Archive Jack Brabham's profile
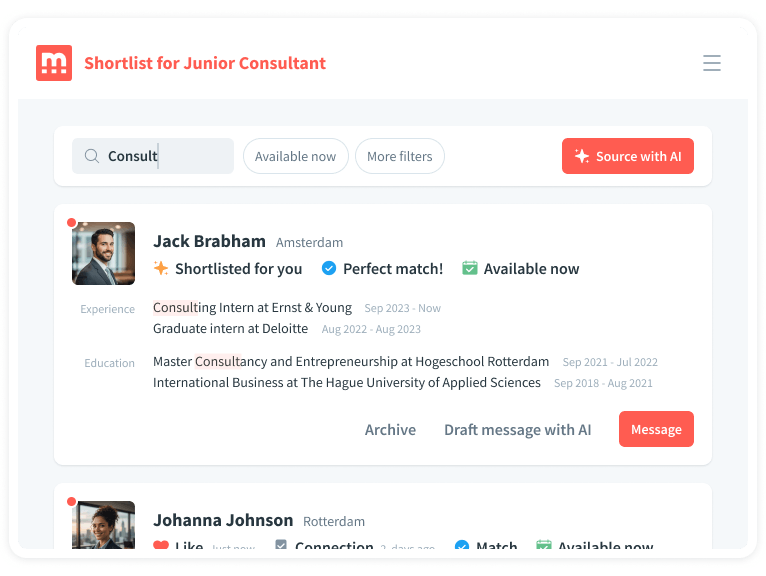The width and height of the screenshot is (766, 576). (390, 429)
